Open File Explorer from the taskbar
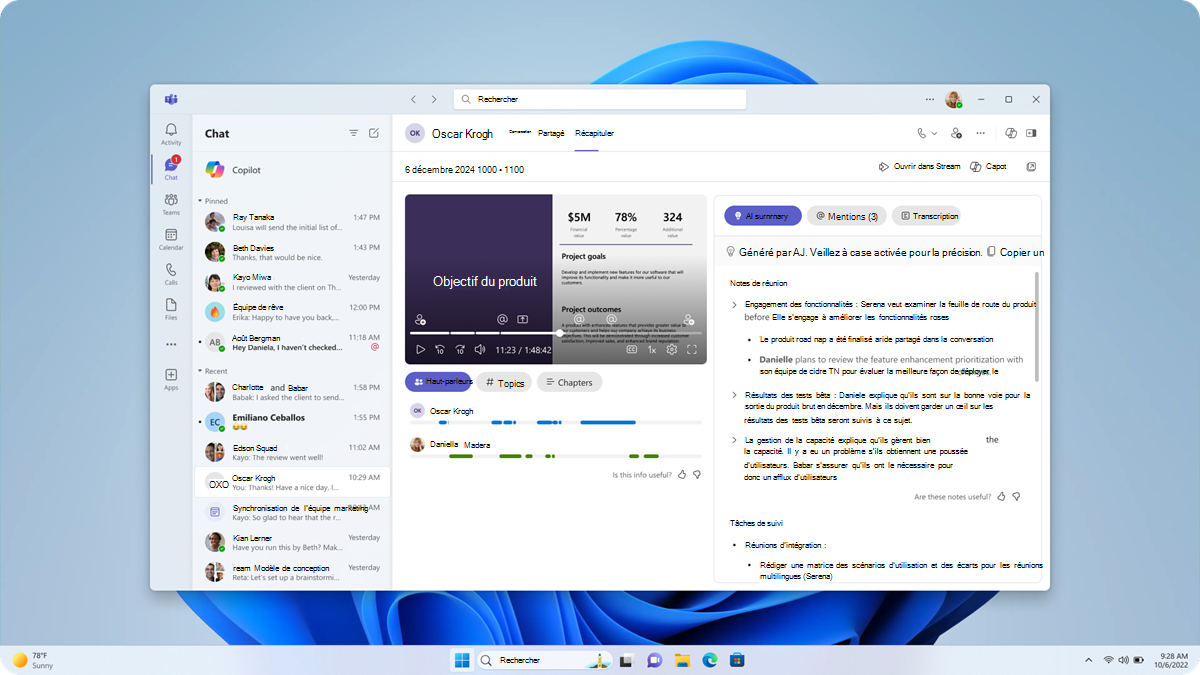 [683, 660]
